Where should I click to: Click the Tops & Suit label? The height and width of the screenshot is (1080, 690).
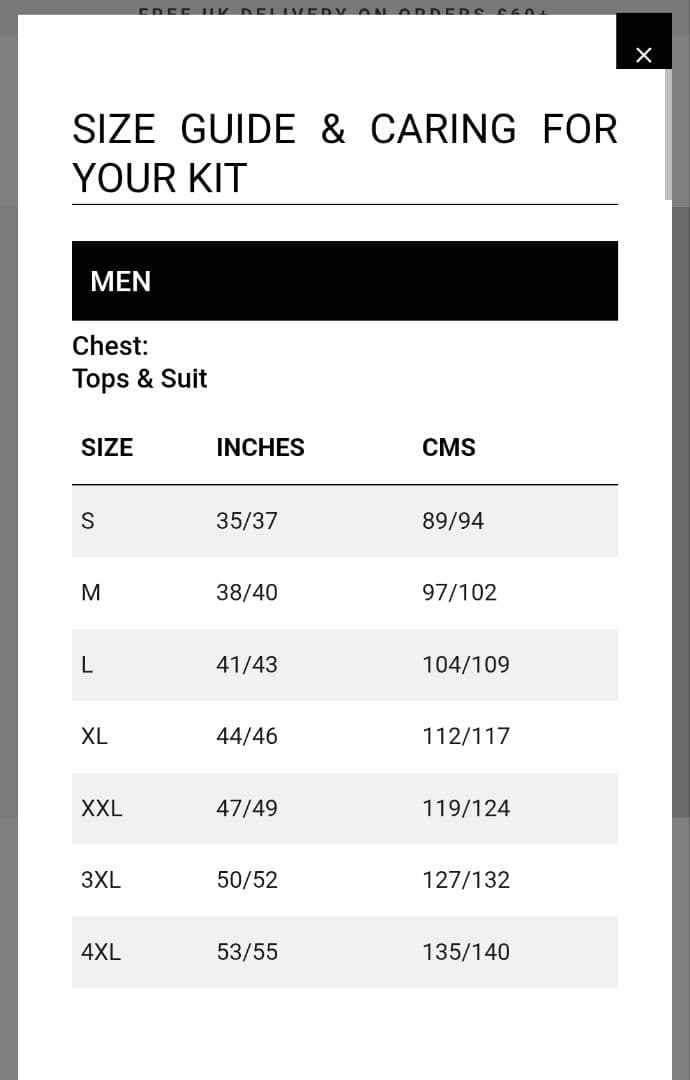pos(139,379)
